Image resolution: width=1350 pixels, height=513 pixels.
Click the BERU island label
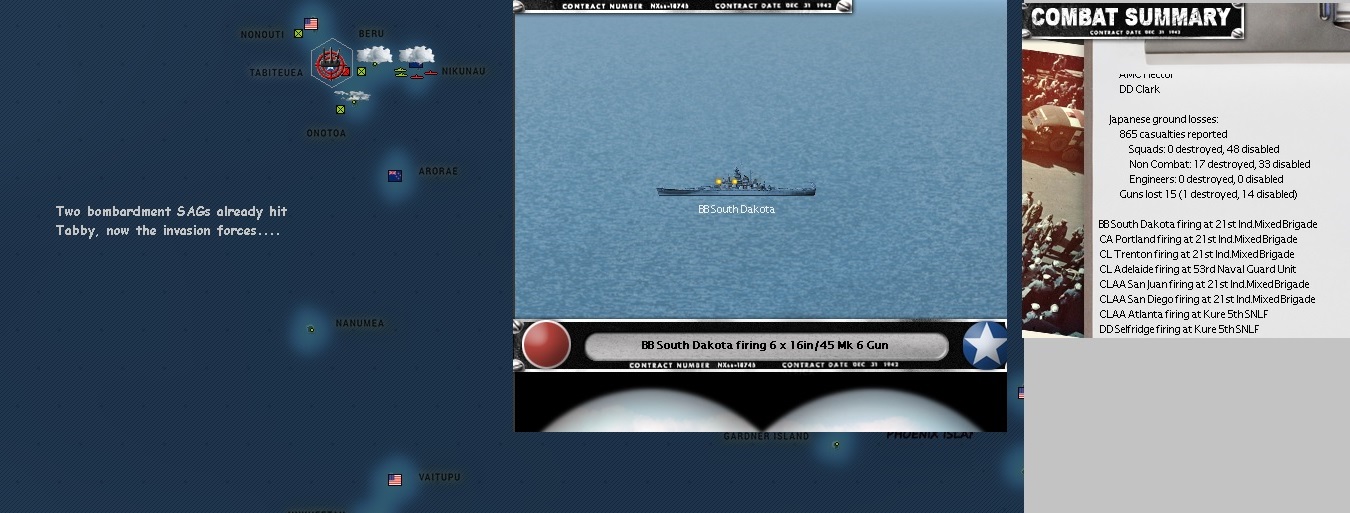[x=371, y=34]
